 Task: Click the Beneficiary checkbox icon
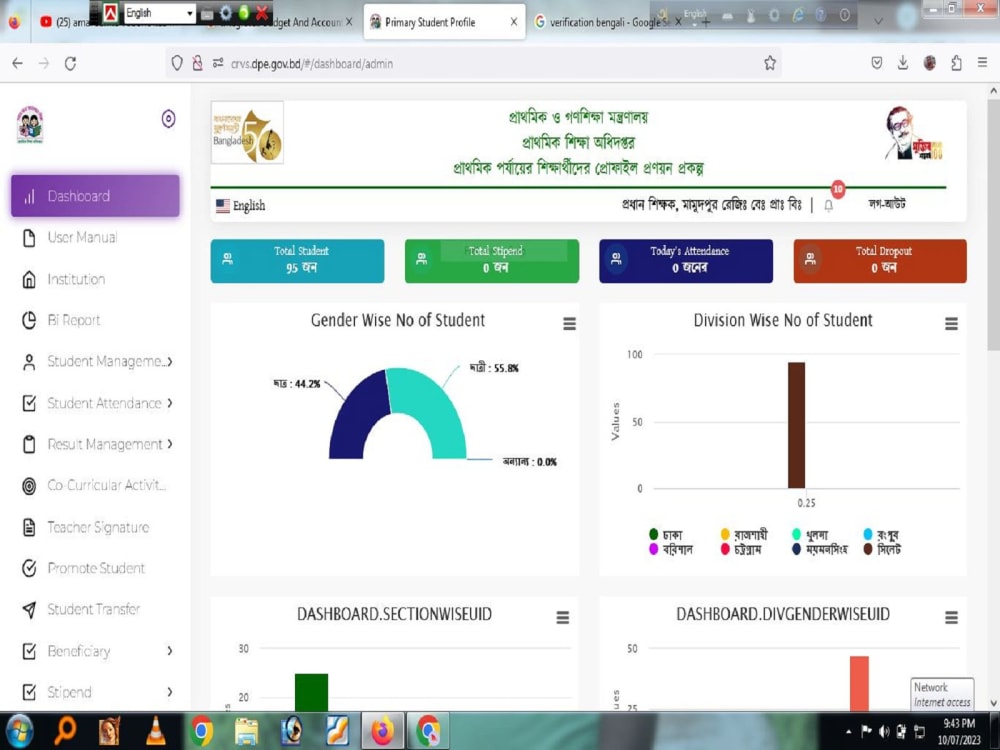coord(29,651)
